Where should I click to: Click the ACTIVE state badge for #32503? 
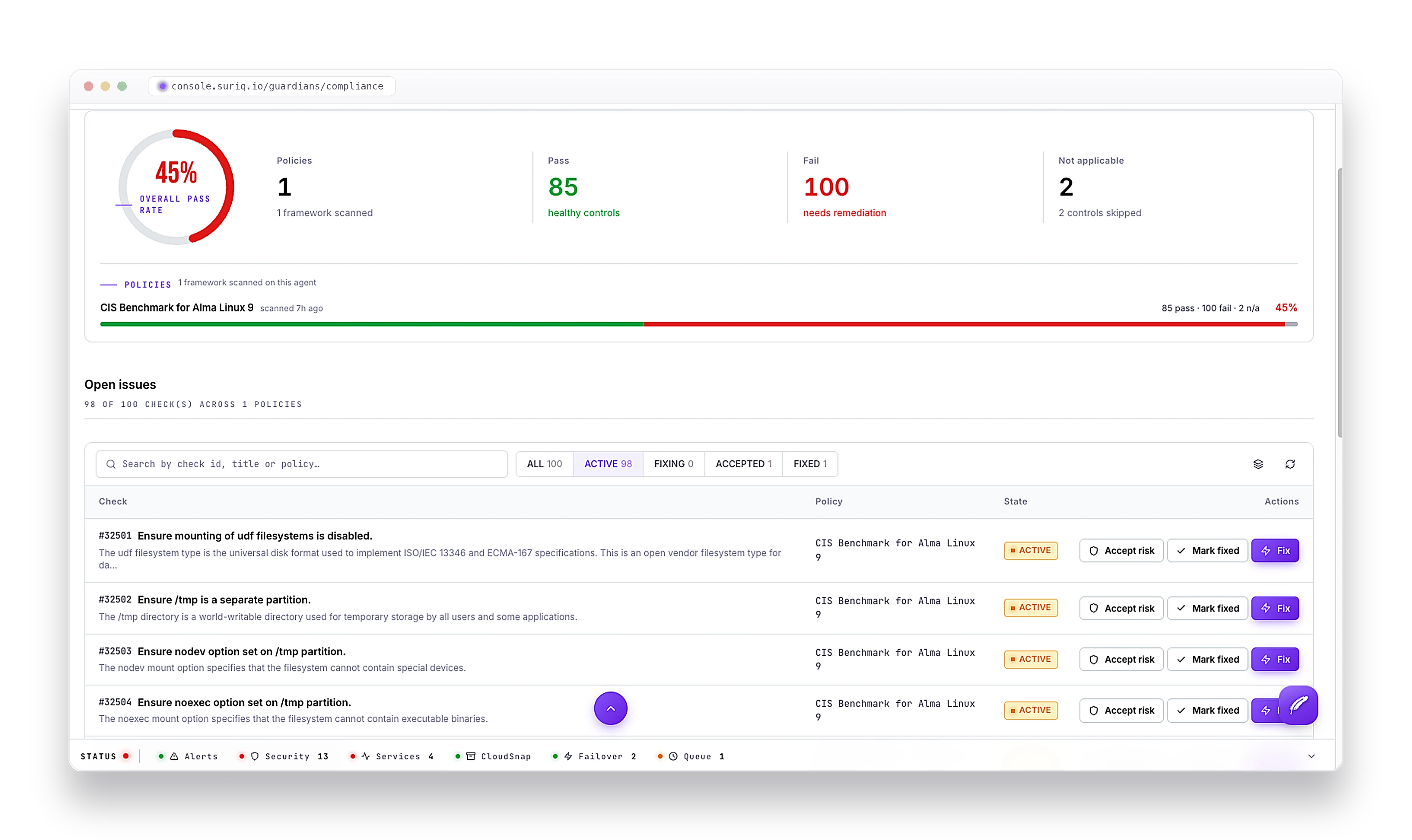[x=1030, y=660]
